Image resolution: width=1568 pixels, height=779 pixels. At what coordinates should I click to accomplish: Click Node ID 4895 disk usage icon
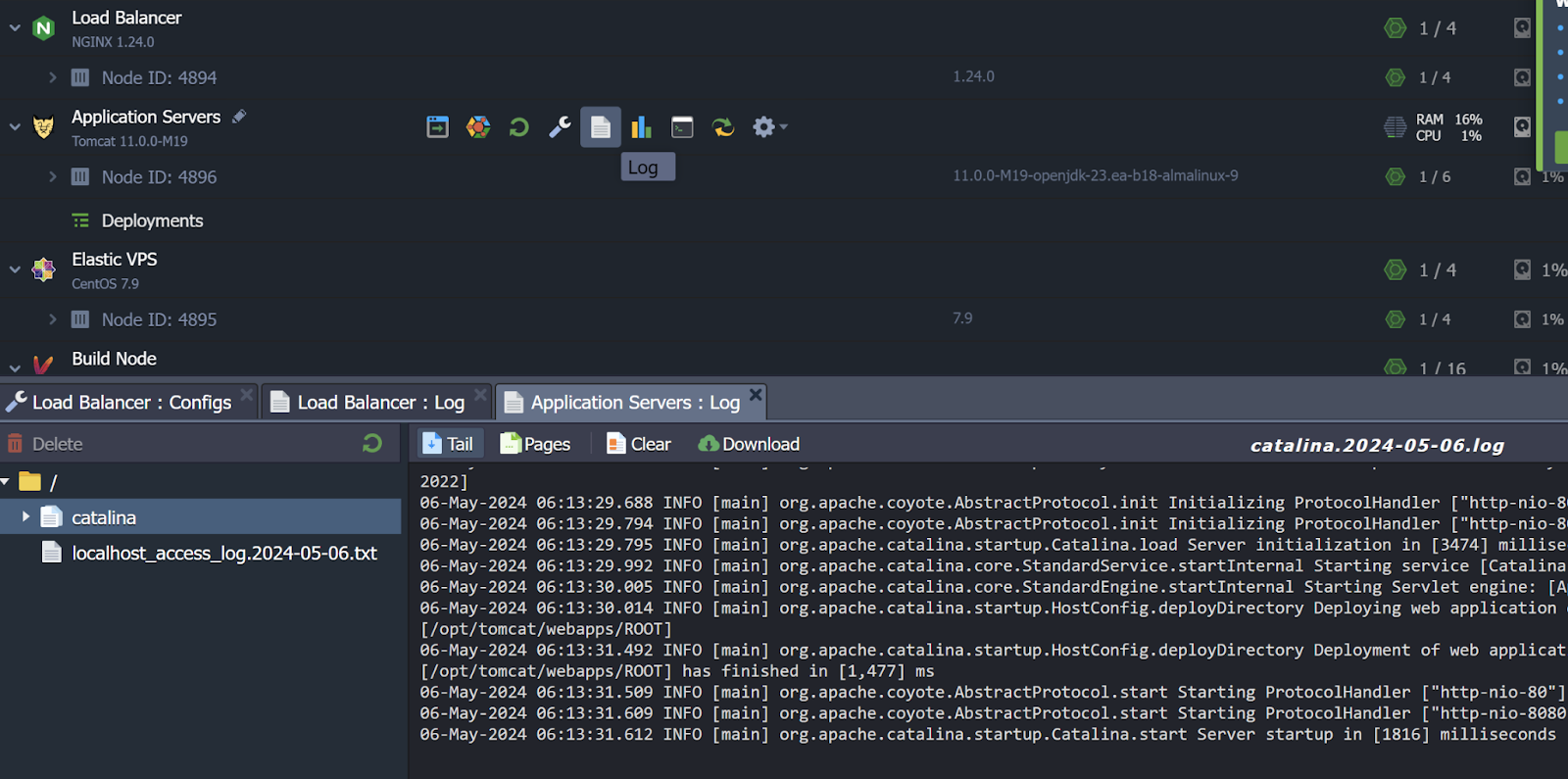[1522, 318]
